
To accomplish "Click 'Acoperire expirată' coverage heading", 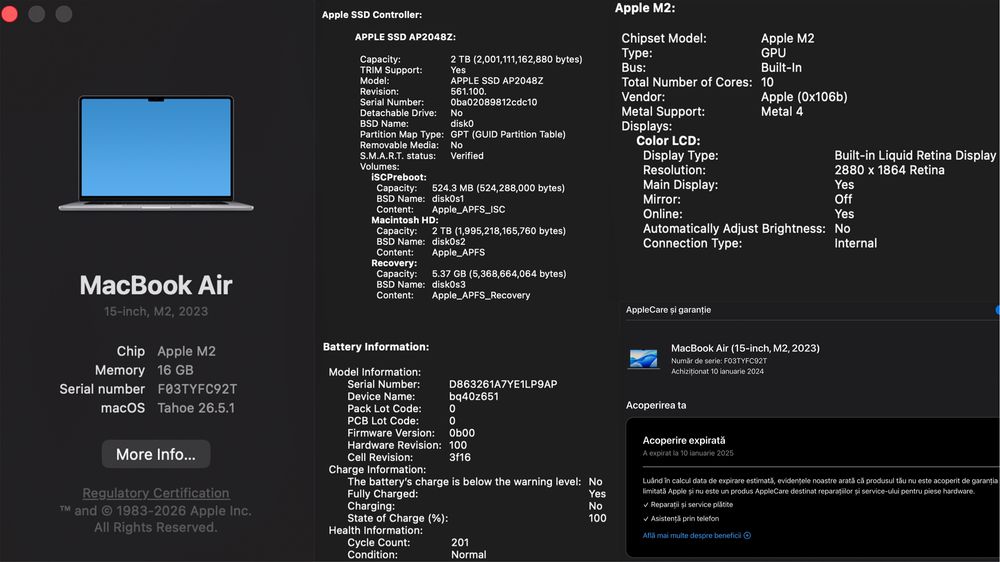I will 684,441.
